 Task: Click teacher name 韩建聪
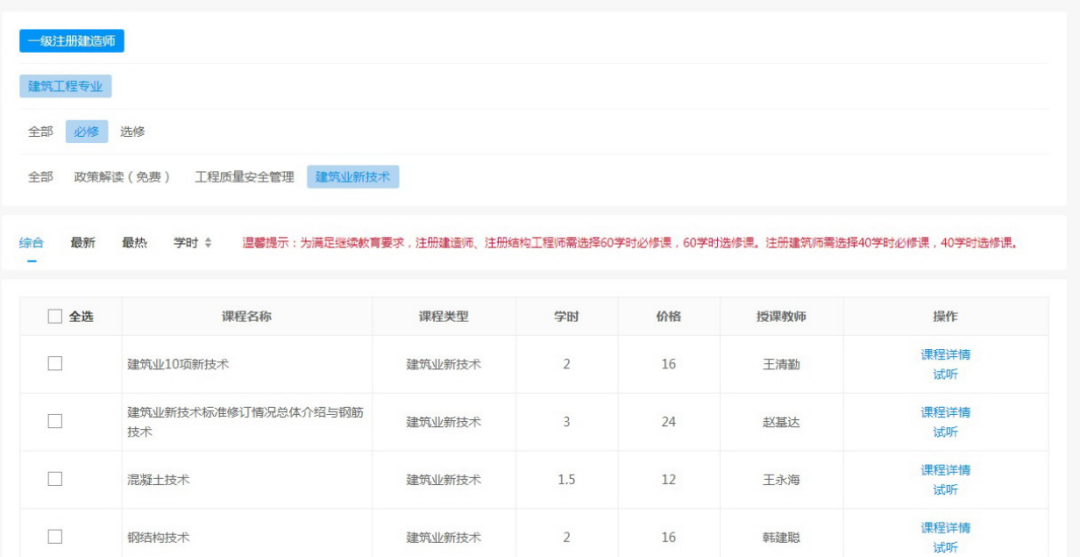tap(781, 538)
